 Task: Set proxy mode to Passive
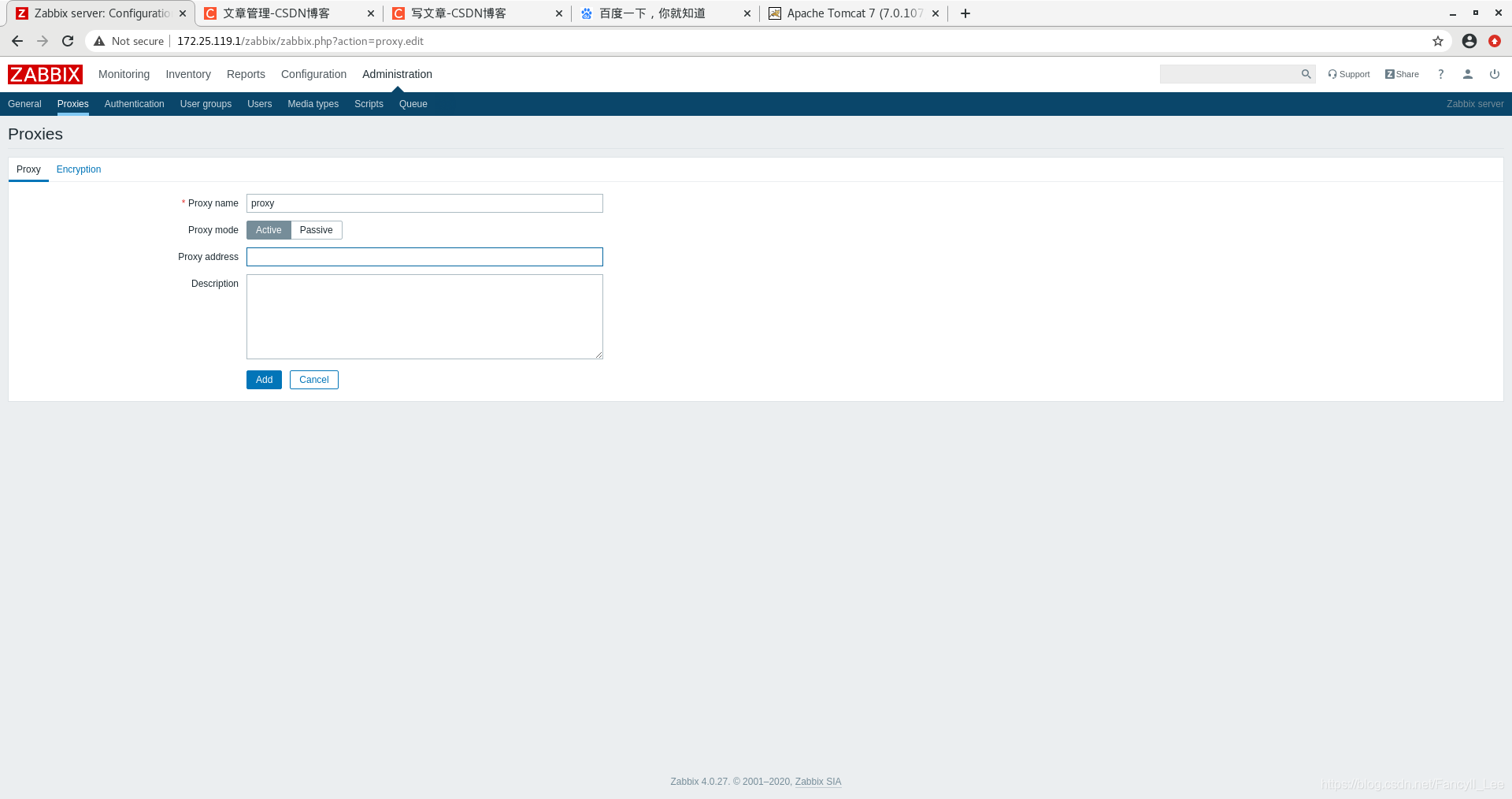[317, 230]
